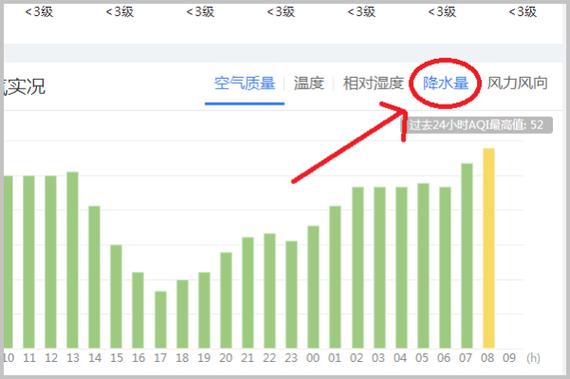The height and width of the screenshot is (379, 570).
Task: Switch to the 空气质量 tab
Action: tap(244, 83)
